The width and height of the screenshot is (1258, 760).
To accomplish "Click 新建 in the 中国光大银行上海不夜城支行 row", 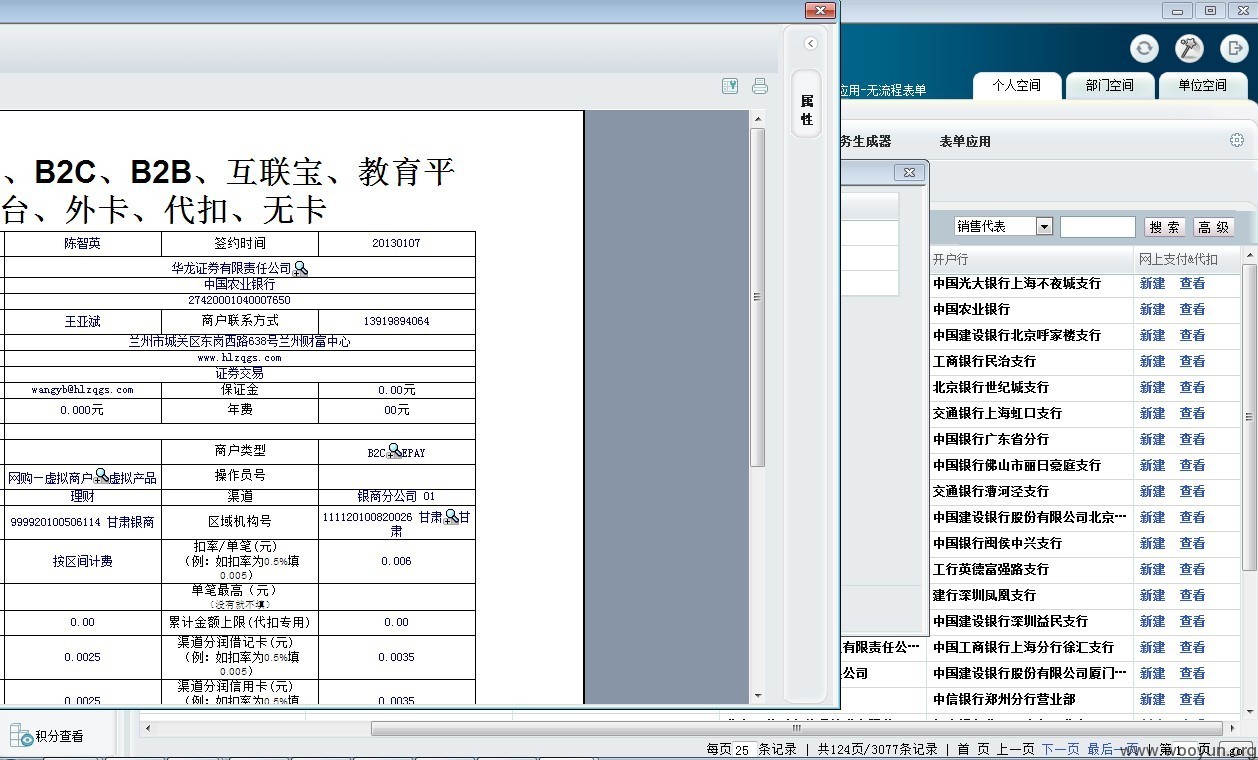I will [x=1152, y=283].
